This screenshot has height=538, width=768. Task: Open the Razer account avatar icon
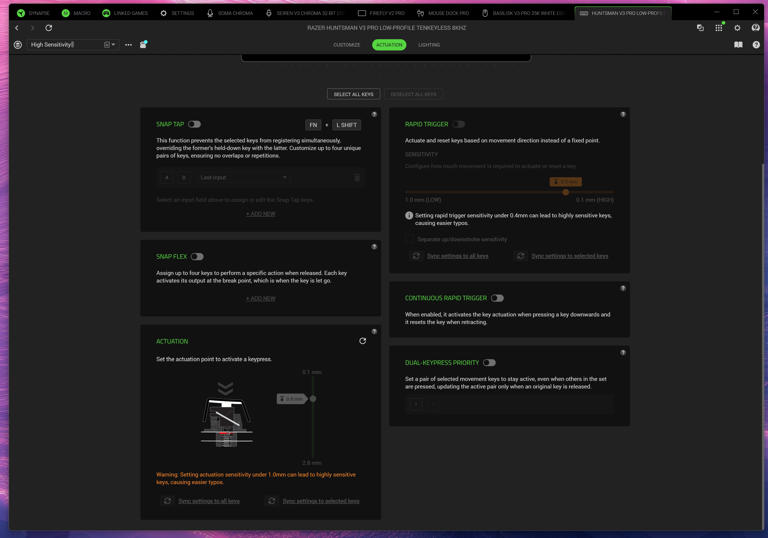(755, 28)
